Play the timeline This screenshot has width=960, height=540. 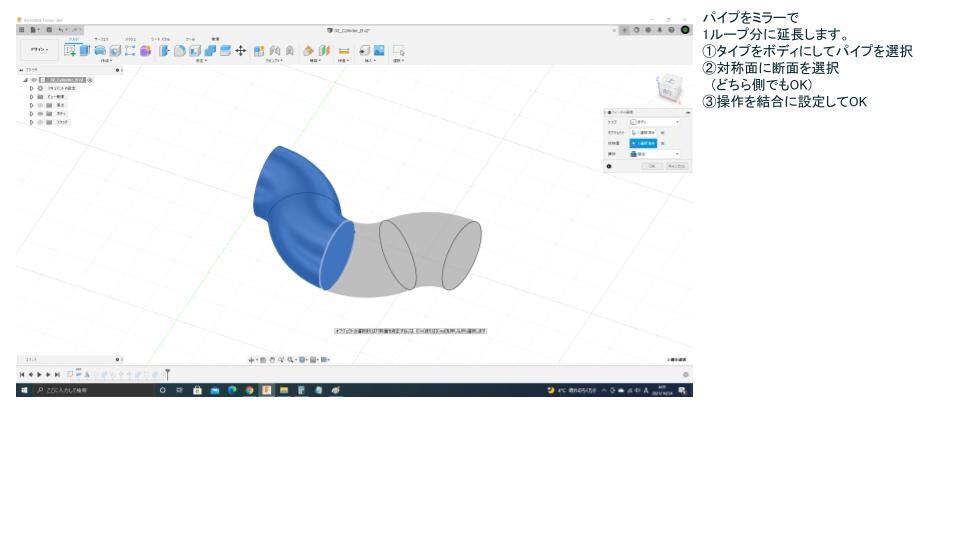[x=39, y=374]
